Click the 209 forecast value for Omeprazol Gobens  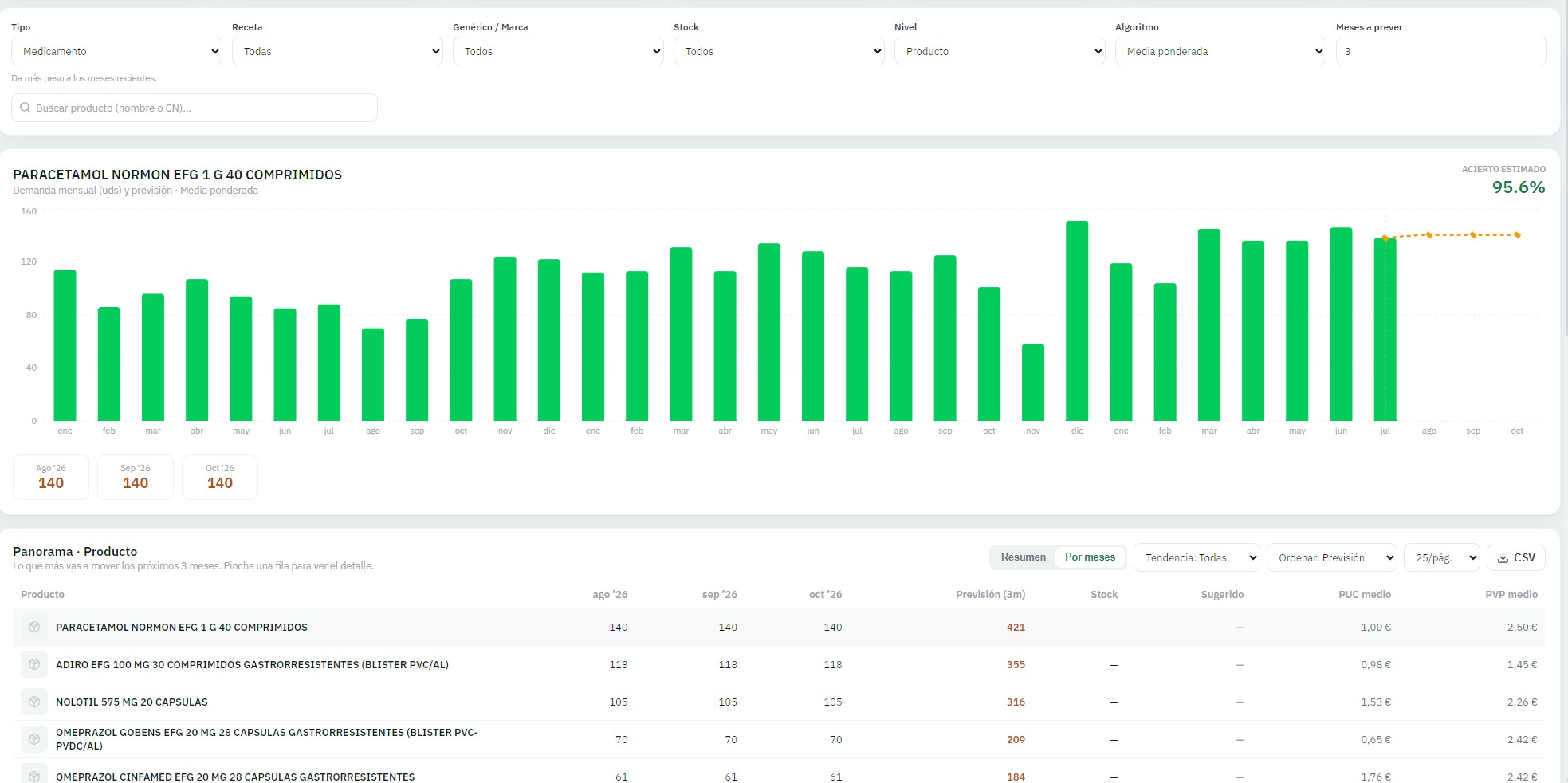coord(1016,739)
